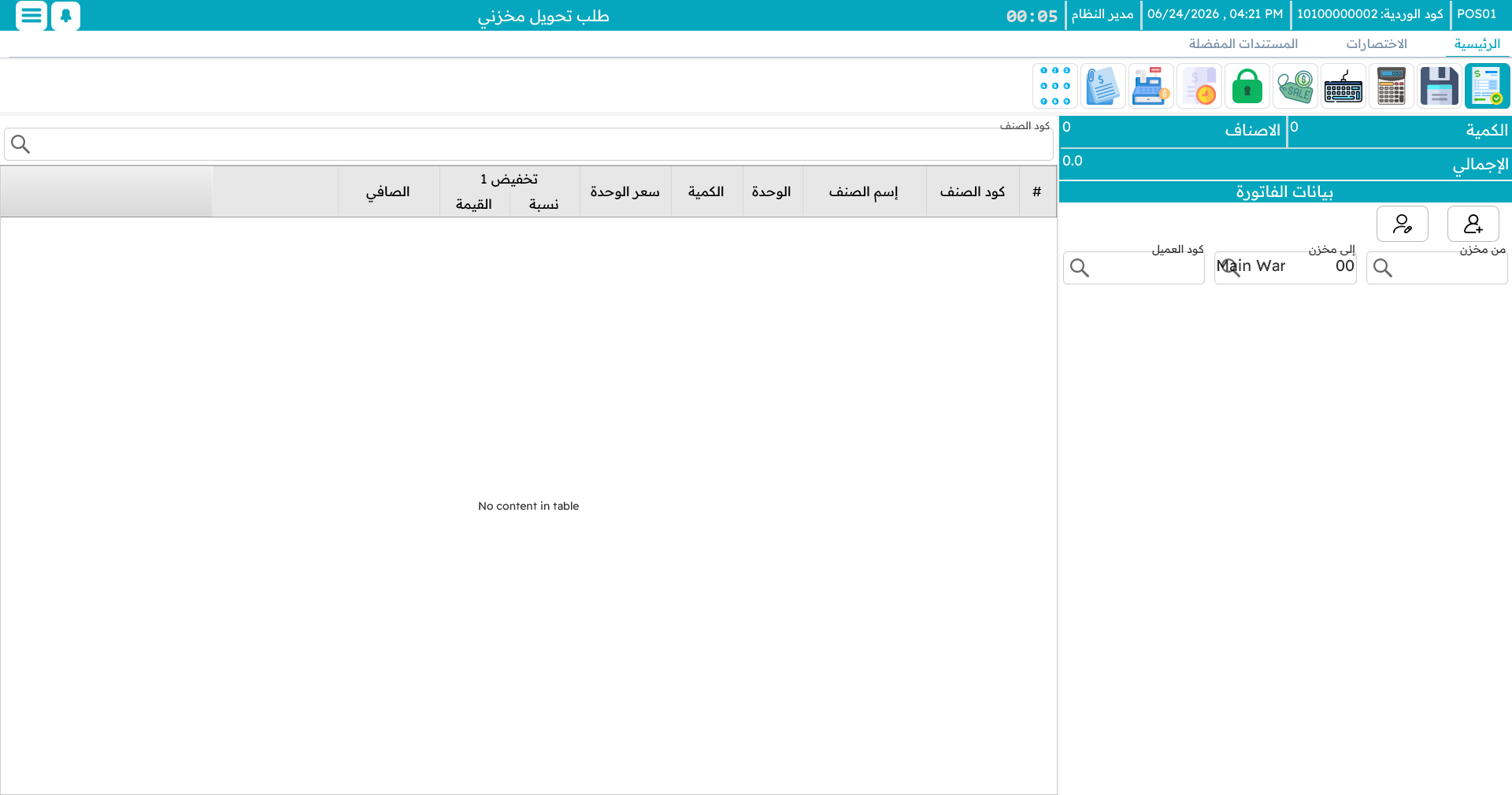Click the 00:05 timer display
Screen dimensions: 1512x795
coord(1032,16)
